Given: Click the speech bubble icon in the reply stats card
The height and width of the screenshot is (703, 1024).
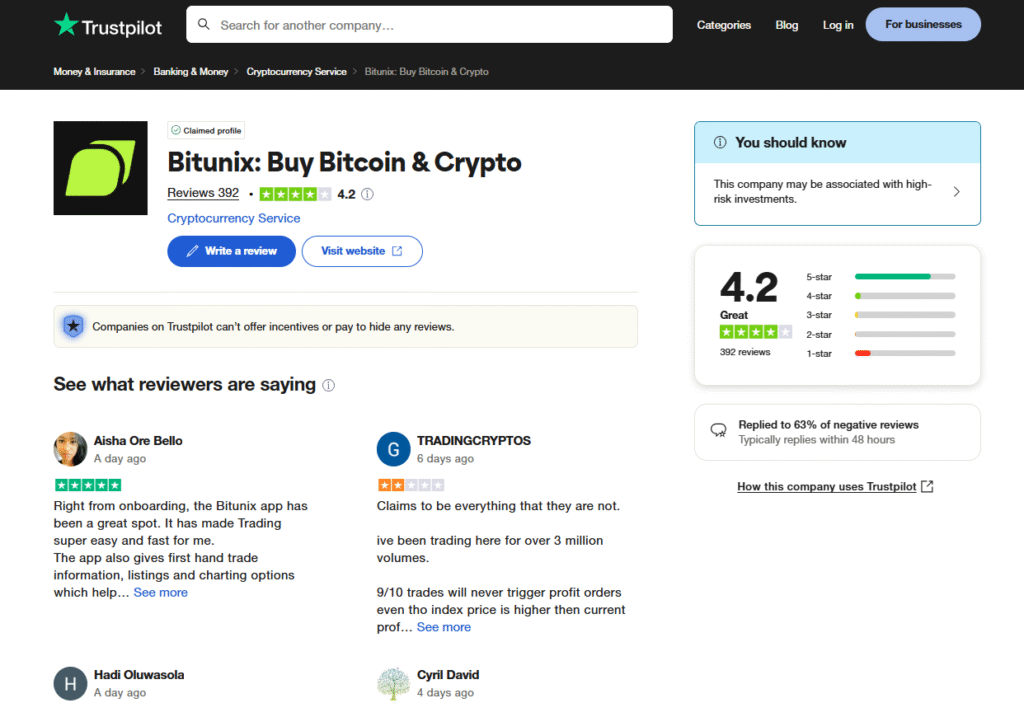Looking at the screenshot, I should point(718,430).
